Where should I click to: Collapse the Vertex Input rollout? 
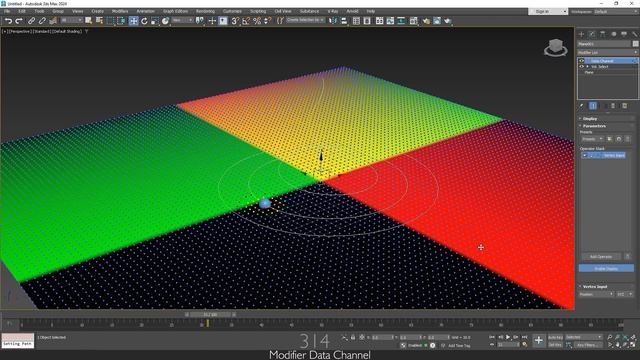coord(606,287)
